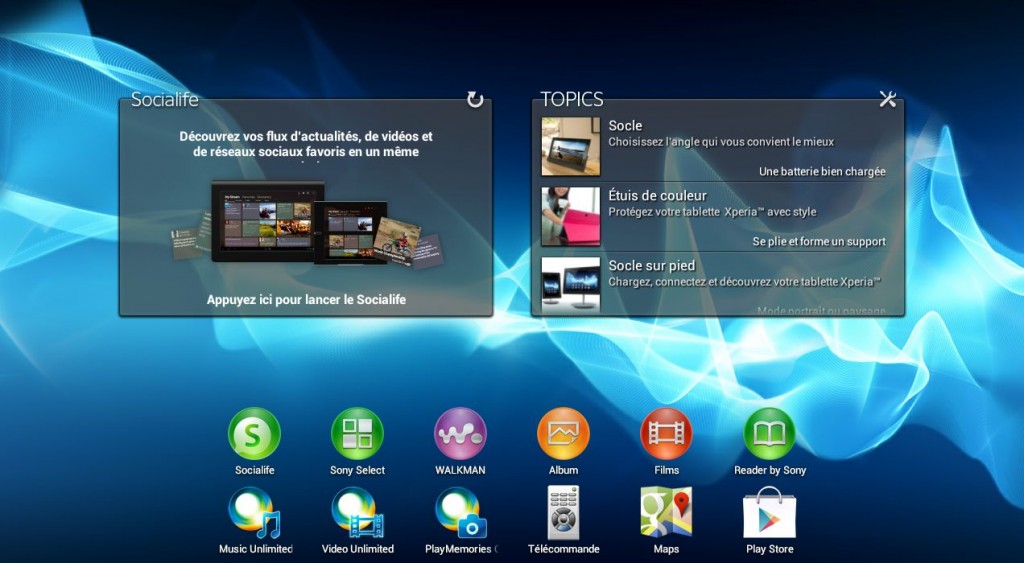The image size is (1024, 563).
Task: Click the Socialife tablets preview image
Action: point(307,223)
